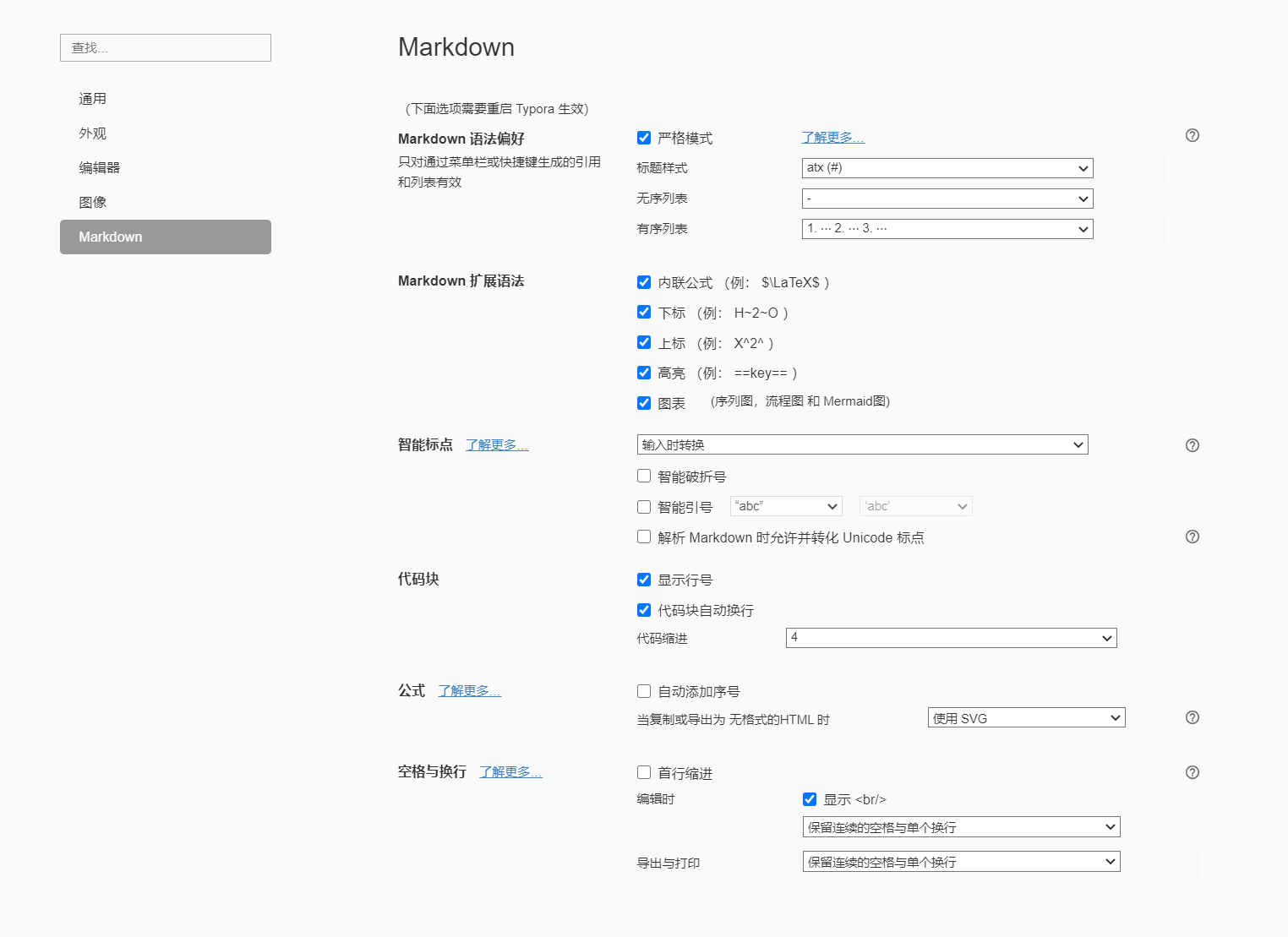Open the 输入时转换 dropdown
The width and height of the screenshot is (1288, 937).
pyautogui.click(x=862, y=444)
